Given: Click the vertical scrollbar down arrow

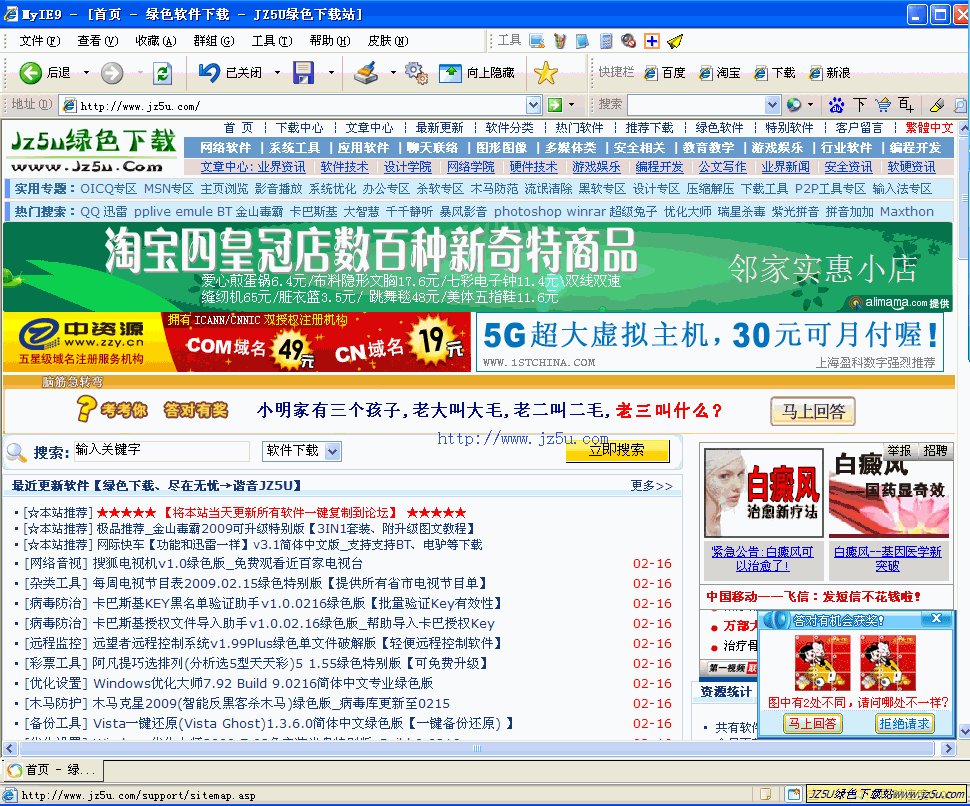Looking at the screenshot, I should (964, 732).
